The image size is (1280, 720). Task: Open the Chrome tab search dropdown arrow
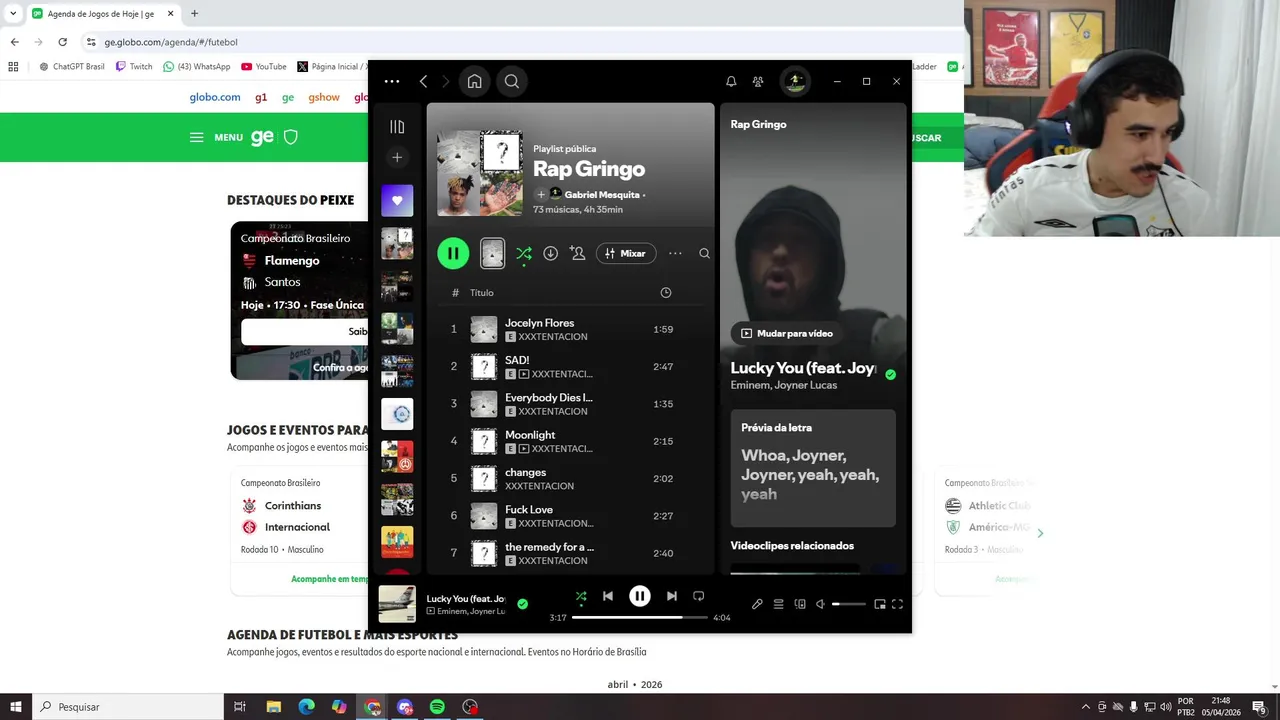coord(13,13)
